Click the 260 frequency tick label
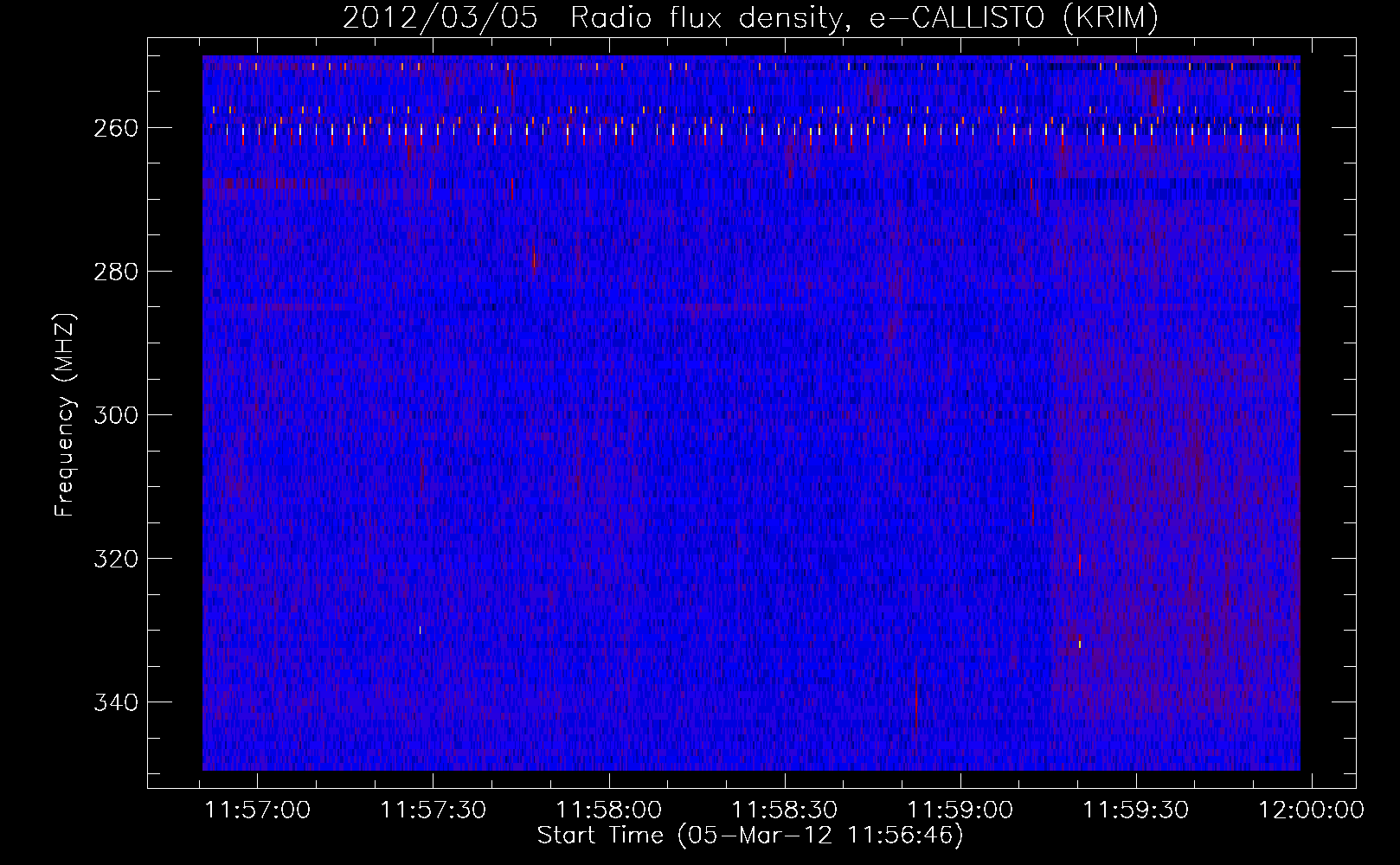 pyautogui.click(x=116, y=128)
